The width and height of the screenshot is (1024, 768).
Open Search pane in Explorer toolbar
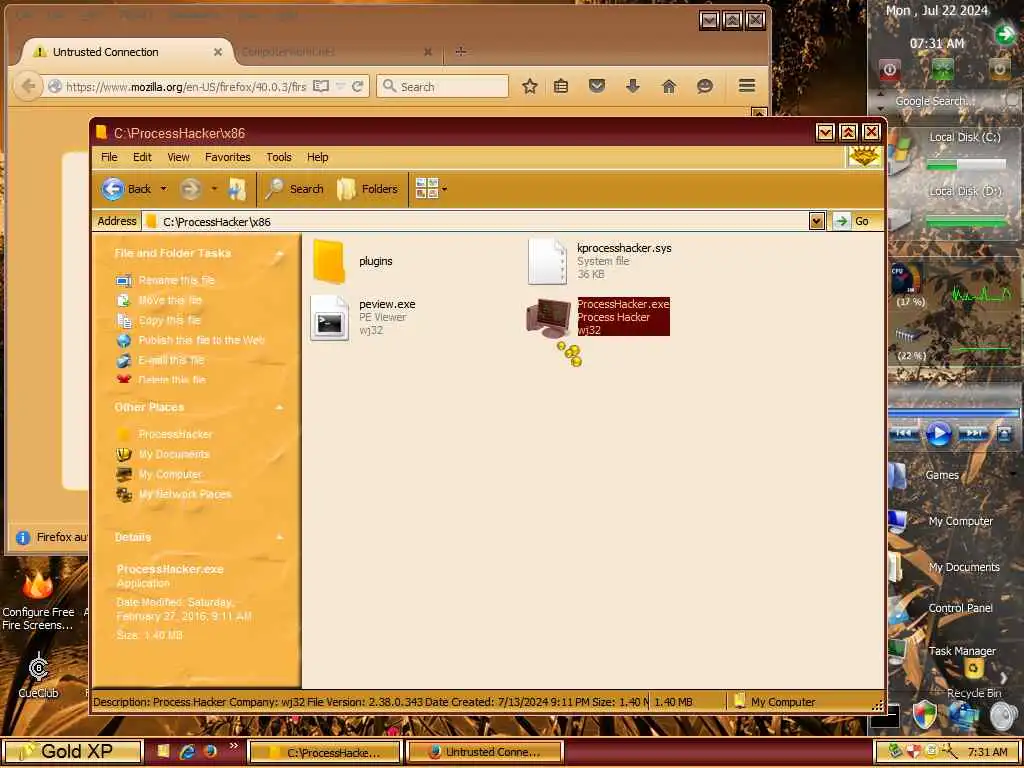(295, 189)
